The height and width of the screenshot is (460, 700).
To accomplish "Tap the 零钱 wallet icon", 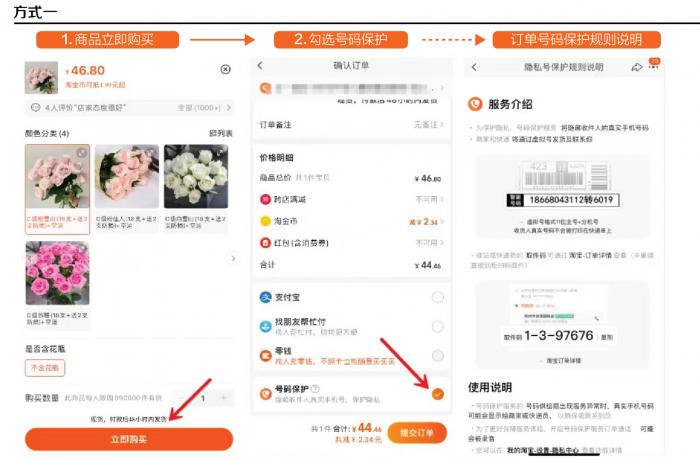I will click(x=266, y=356).
